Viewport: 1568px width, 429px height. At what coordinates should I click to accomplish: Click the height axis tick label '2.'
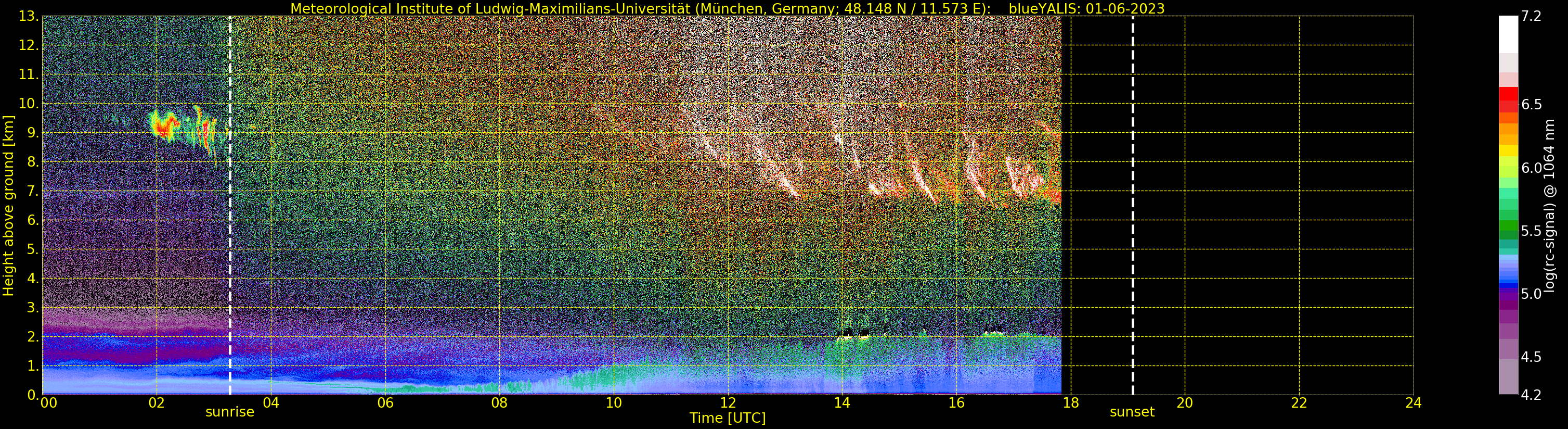point(33,336)
